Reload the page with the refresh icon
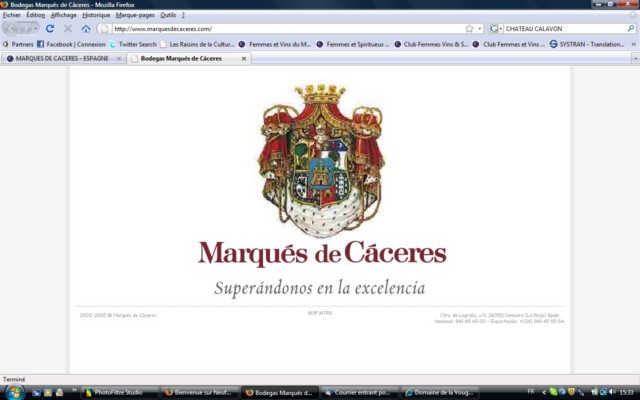Viewport: 640px width, 400px height. coord(50,29)
